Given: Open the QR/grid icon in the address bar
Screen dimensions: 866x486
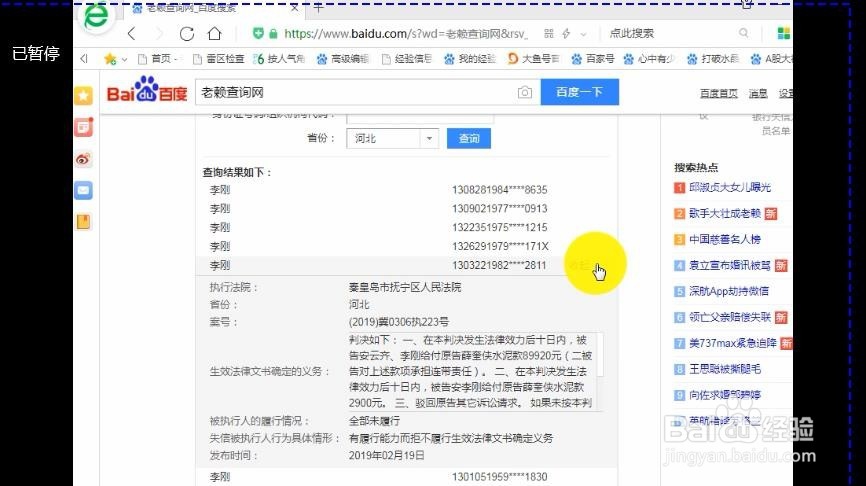Looking at the screenshot, I should [548, 34].
